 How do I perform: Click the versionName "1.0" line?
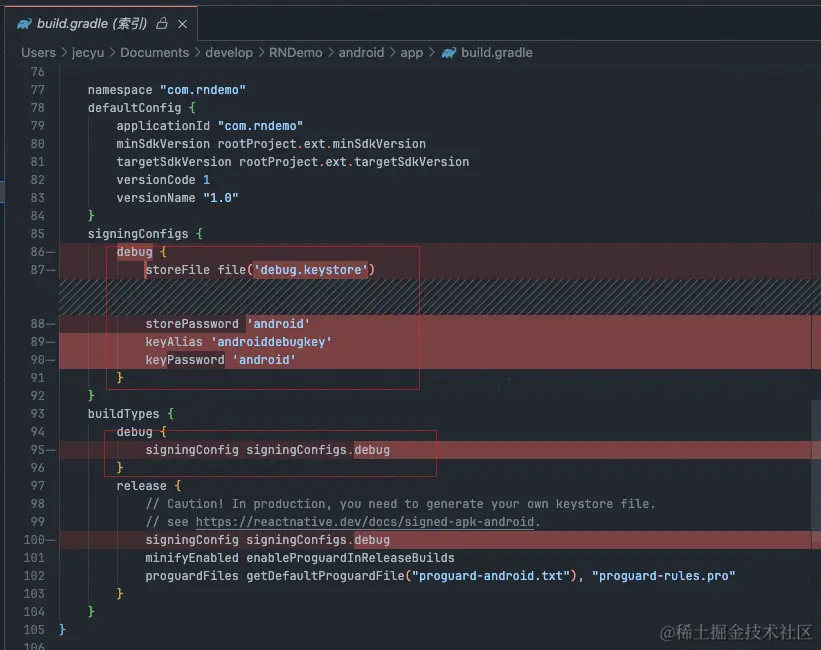(x=177, y=198)
